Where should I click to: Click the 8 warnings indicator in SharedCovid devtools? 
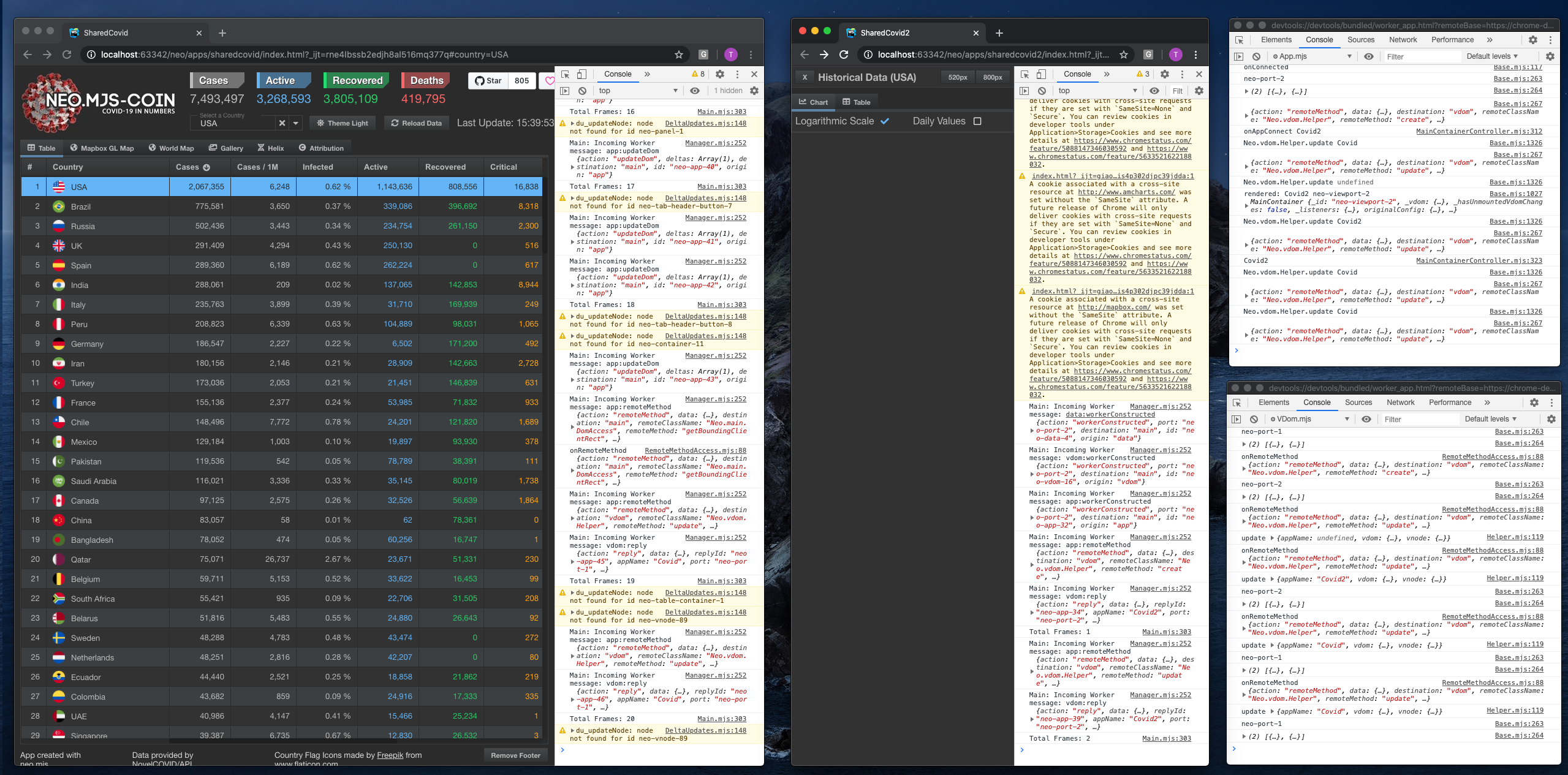(698, 74)
